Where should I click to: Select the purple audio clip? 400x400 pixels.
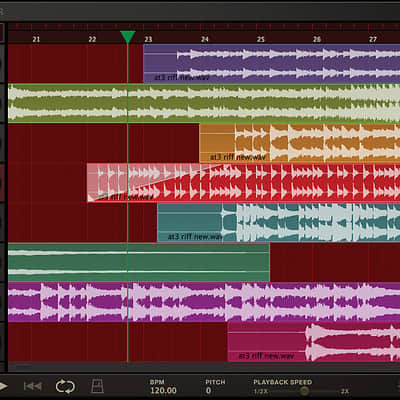[x=271, y=63]
